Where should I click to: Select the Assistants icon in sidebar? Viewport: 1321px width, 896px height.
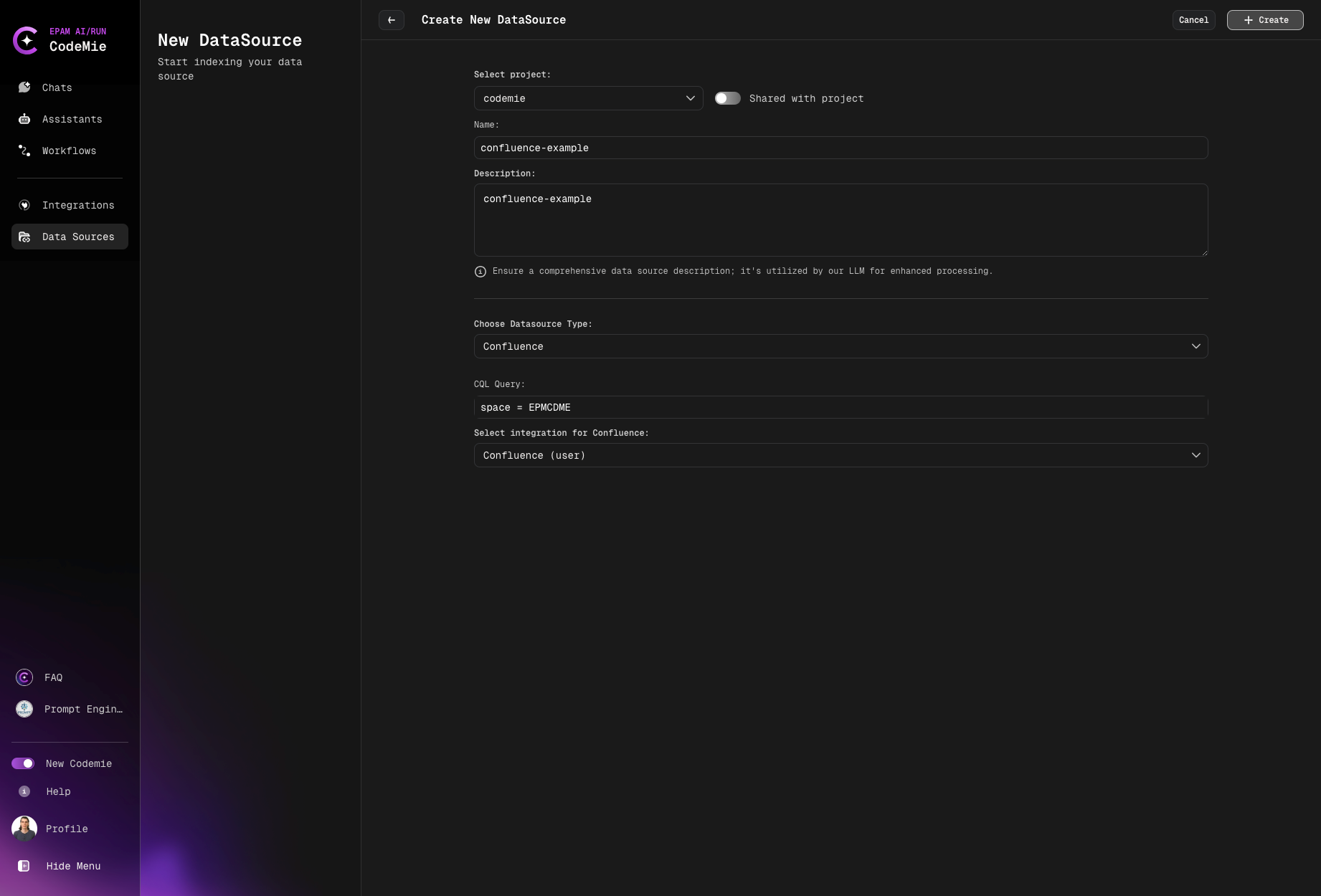[24, 118]
